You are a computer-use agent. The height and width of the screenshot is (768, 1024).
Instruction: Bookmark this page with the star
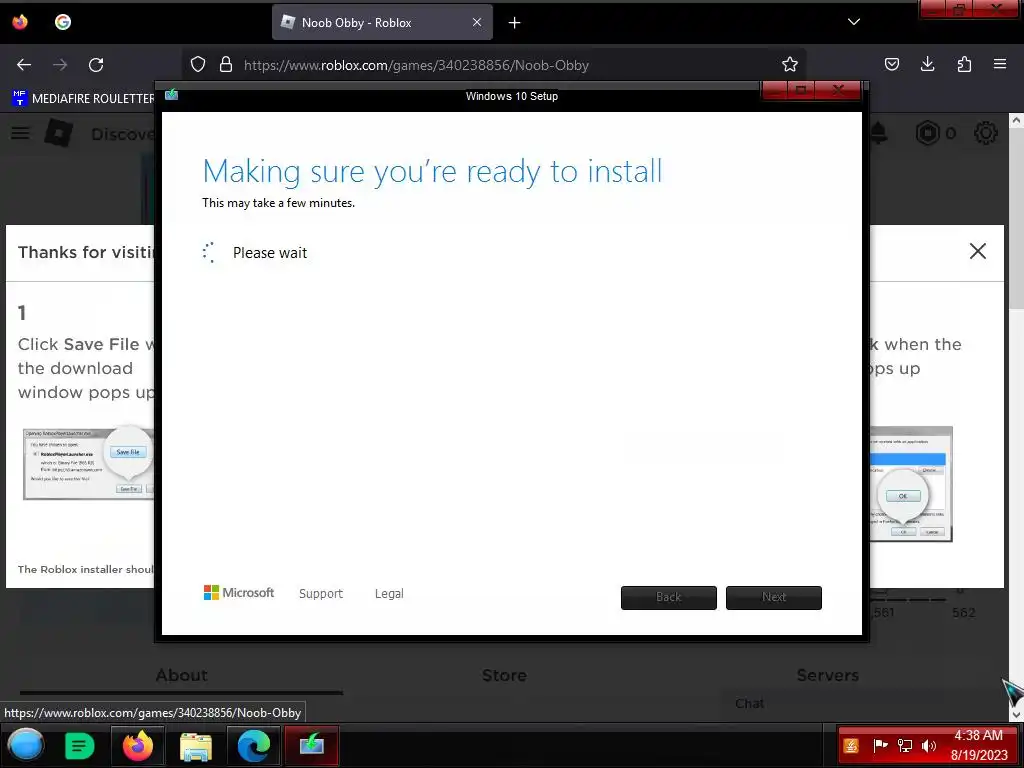tap(790, 65)
